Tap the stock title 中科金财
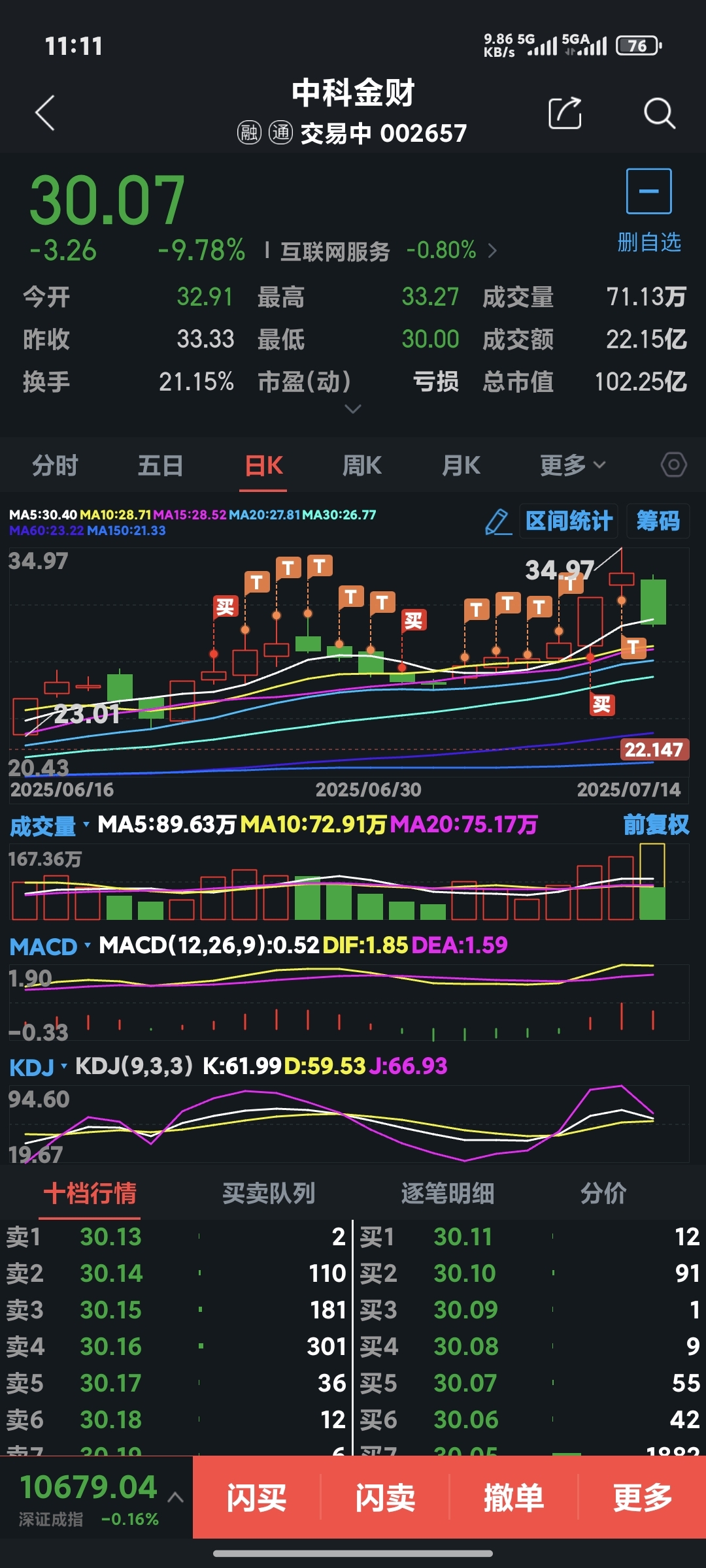The height and width of the screenshot is (1568, 706). (x=353, y=93)
